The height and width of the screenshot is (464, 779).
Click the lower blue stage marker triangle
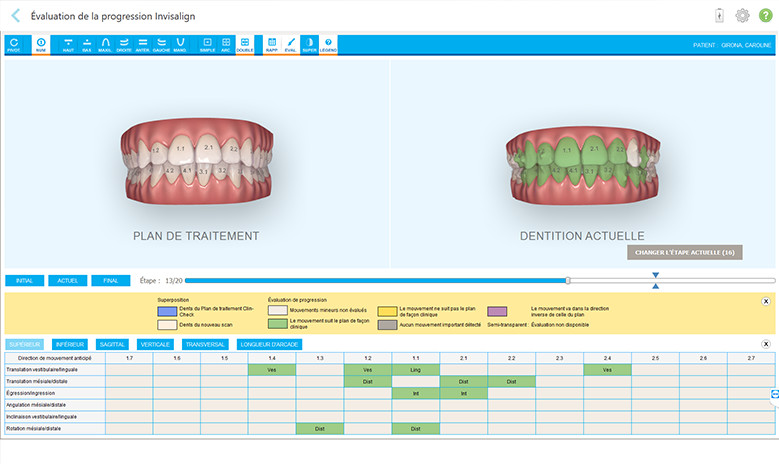point(656,286)
